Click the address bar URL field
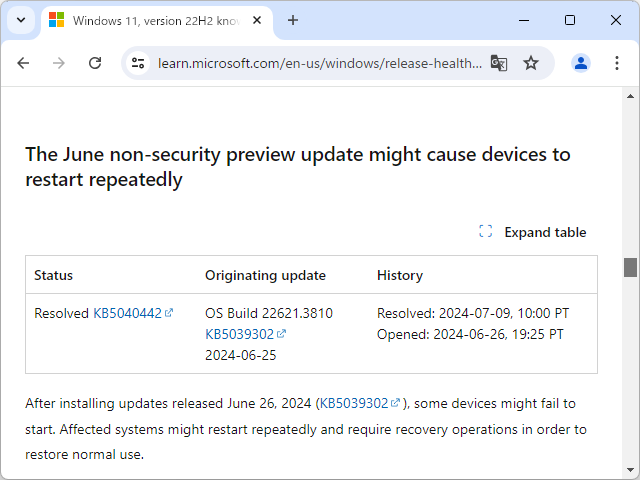This screenshot has width=640, height=480. (x=320, y=63)
